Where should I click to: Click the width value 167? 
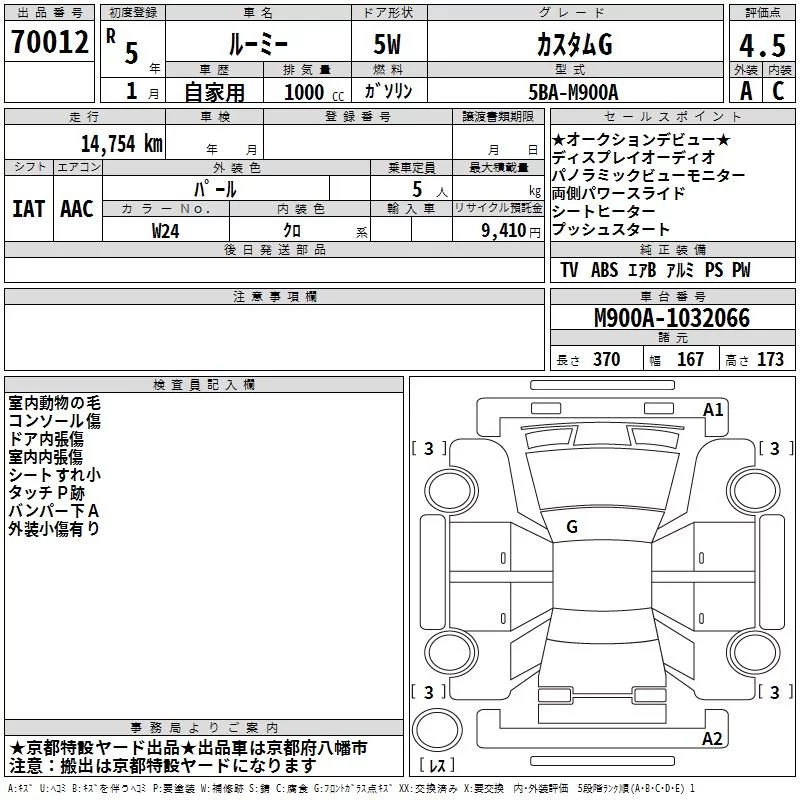(690, 359)
